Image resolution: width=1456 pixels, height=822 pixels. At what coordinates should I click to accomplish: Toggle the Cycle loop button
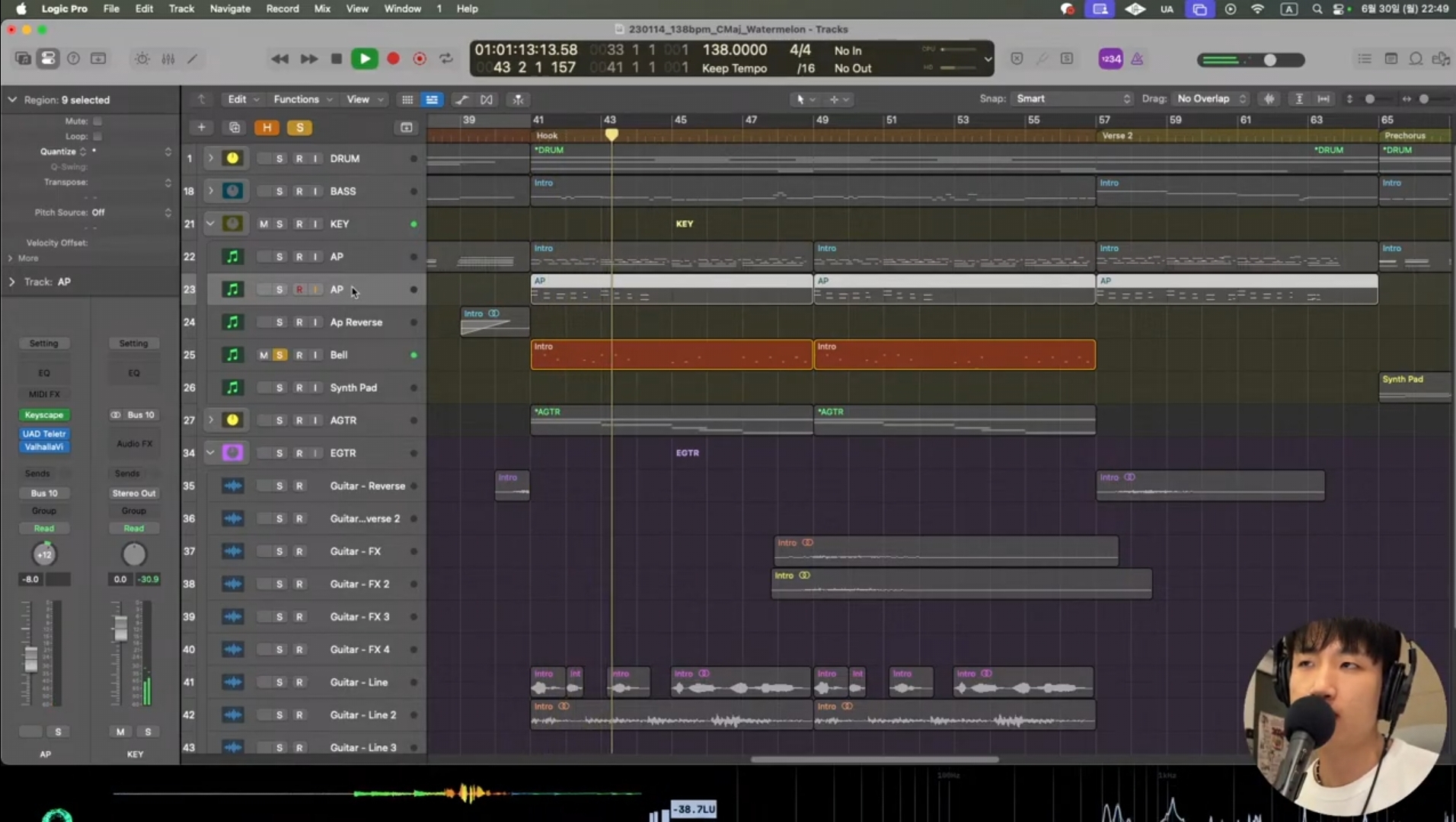[x=446, y=59]
